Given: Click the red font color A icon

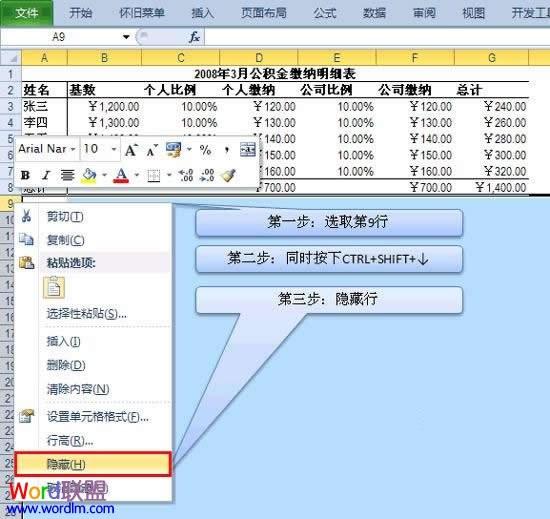Looking at the screenshot, I should [x=121, y=175].
